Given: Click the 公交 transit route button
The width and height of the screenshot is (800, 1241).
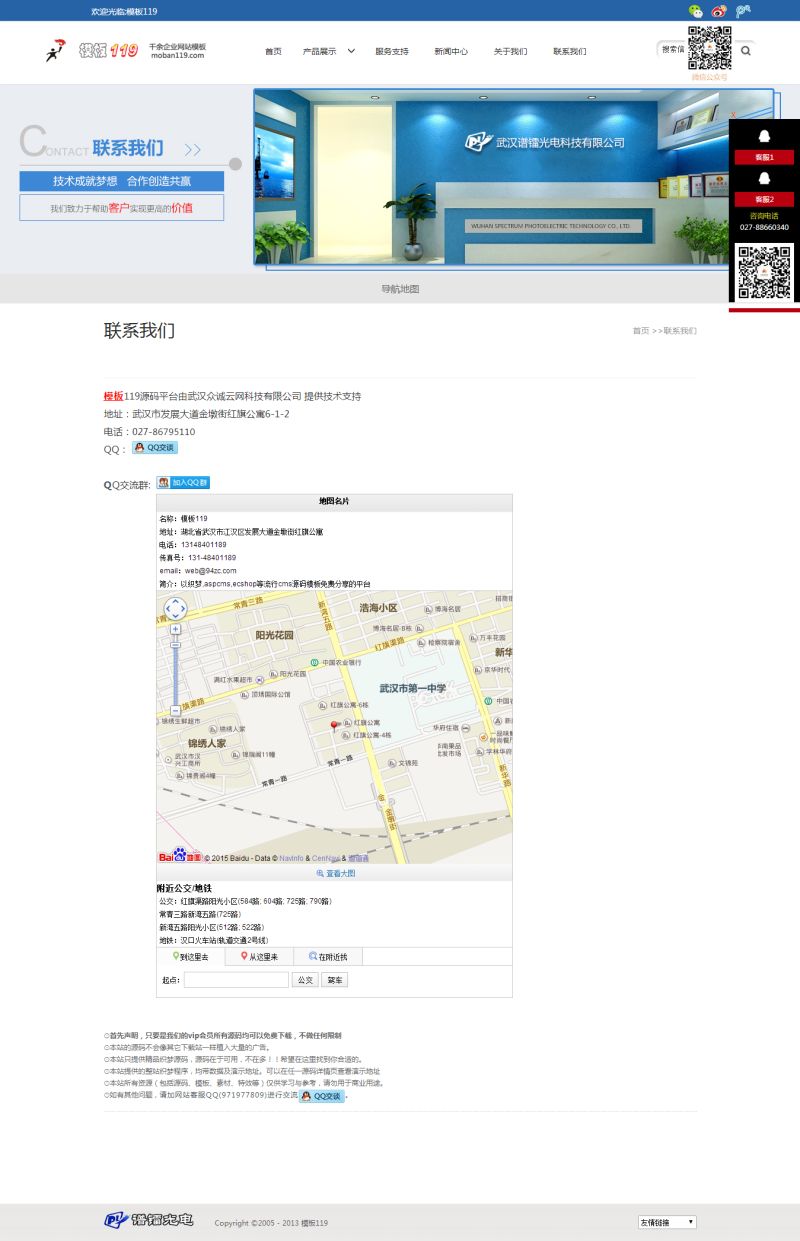Looking at the screenshot, I should tap(305, 980).
